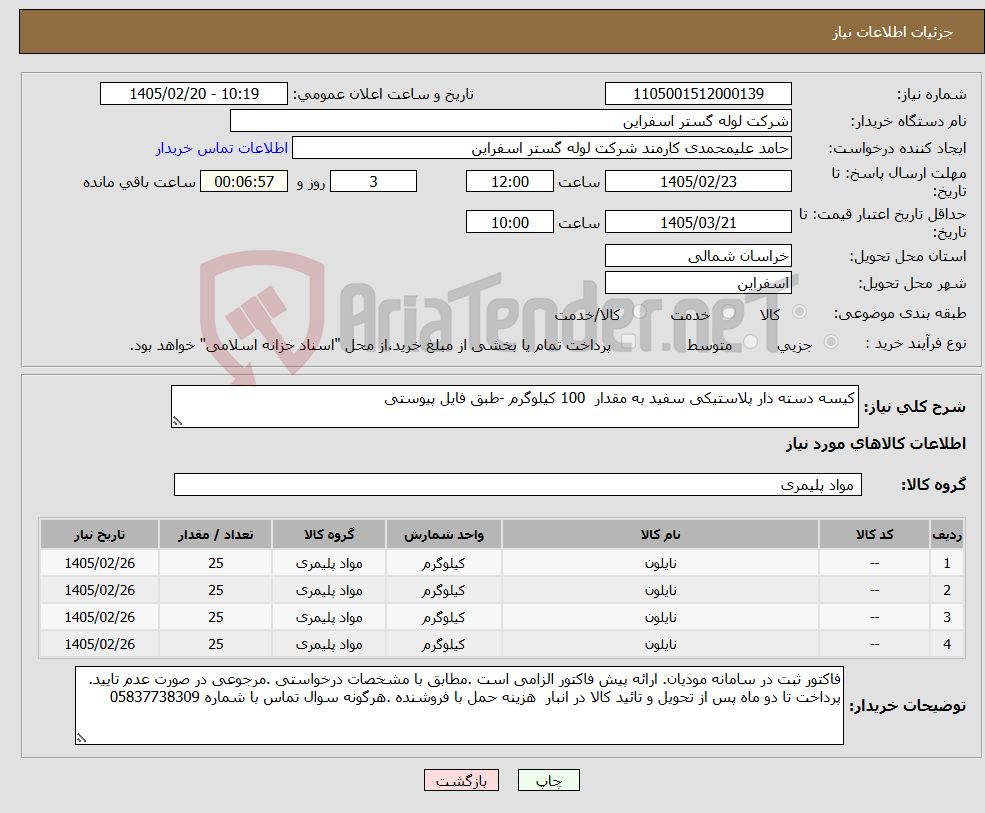Click the نام کالا column header
The image size is (985, 813).
[x=660, y=535]
